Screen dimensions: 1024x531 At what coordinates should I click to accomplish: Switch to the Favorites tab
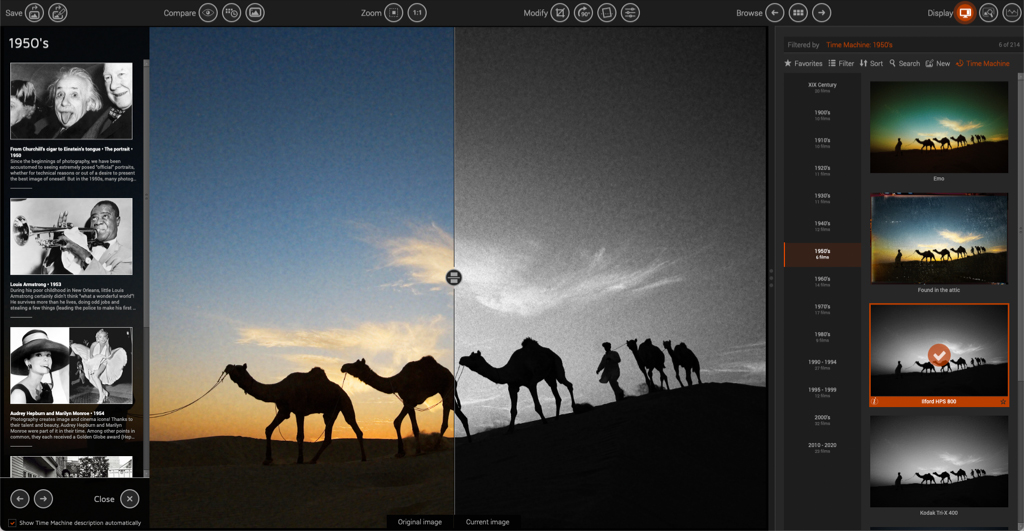803,63
